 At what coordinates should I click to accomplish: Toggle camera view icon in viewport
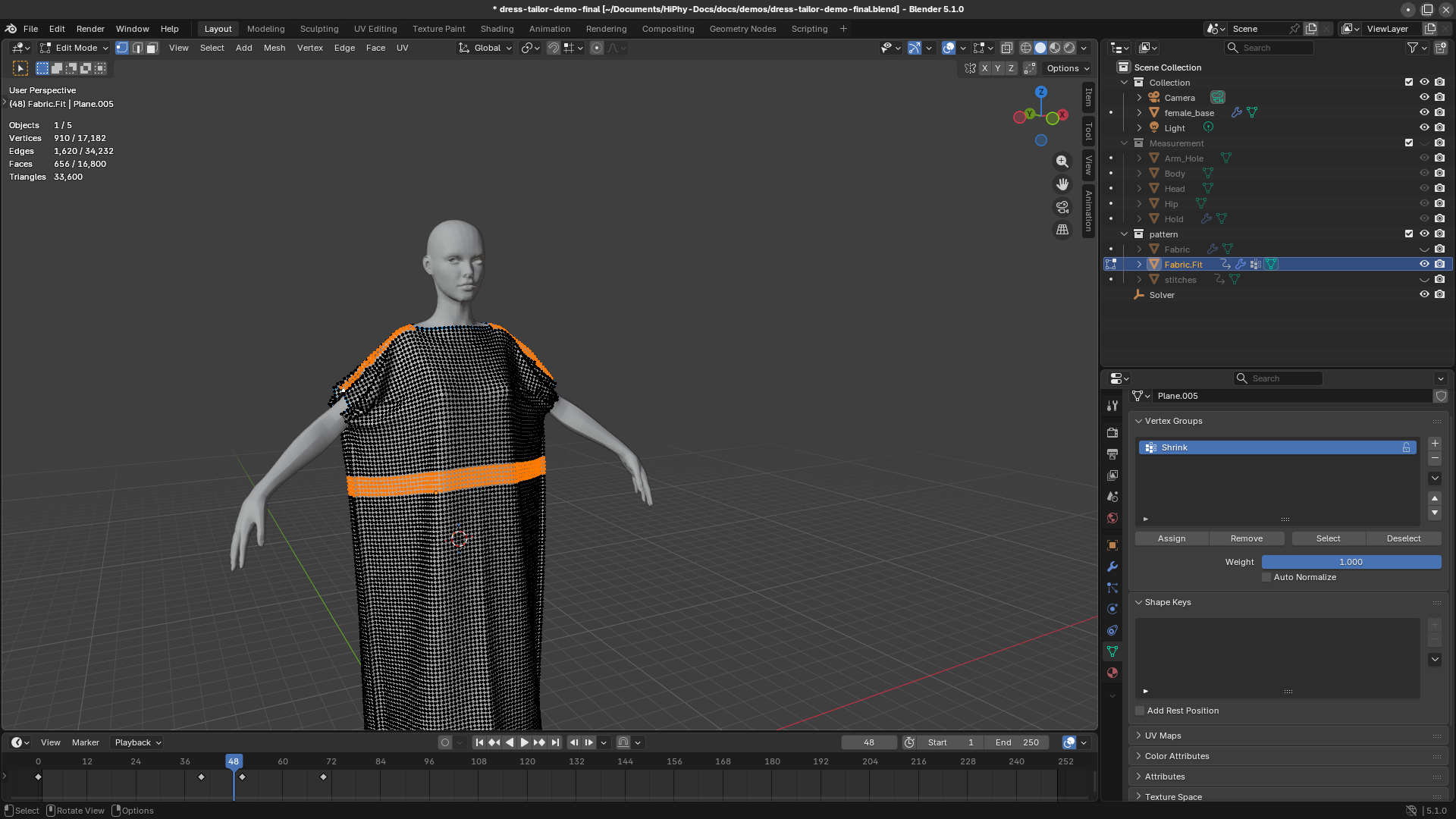point(1062,207)
